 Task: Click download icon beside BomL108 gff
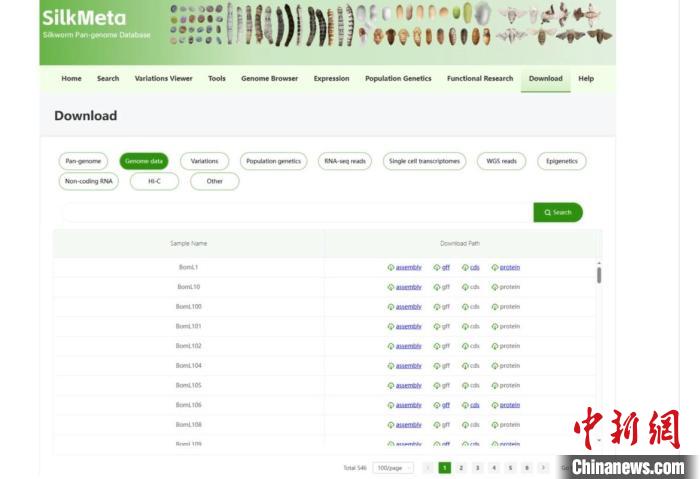pyautogui.click(x=437, y=425)
